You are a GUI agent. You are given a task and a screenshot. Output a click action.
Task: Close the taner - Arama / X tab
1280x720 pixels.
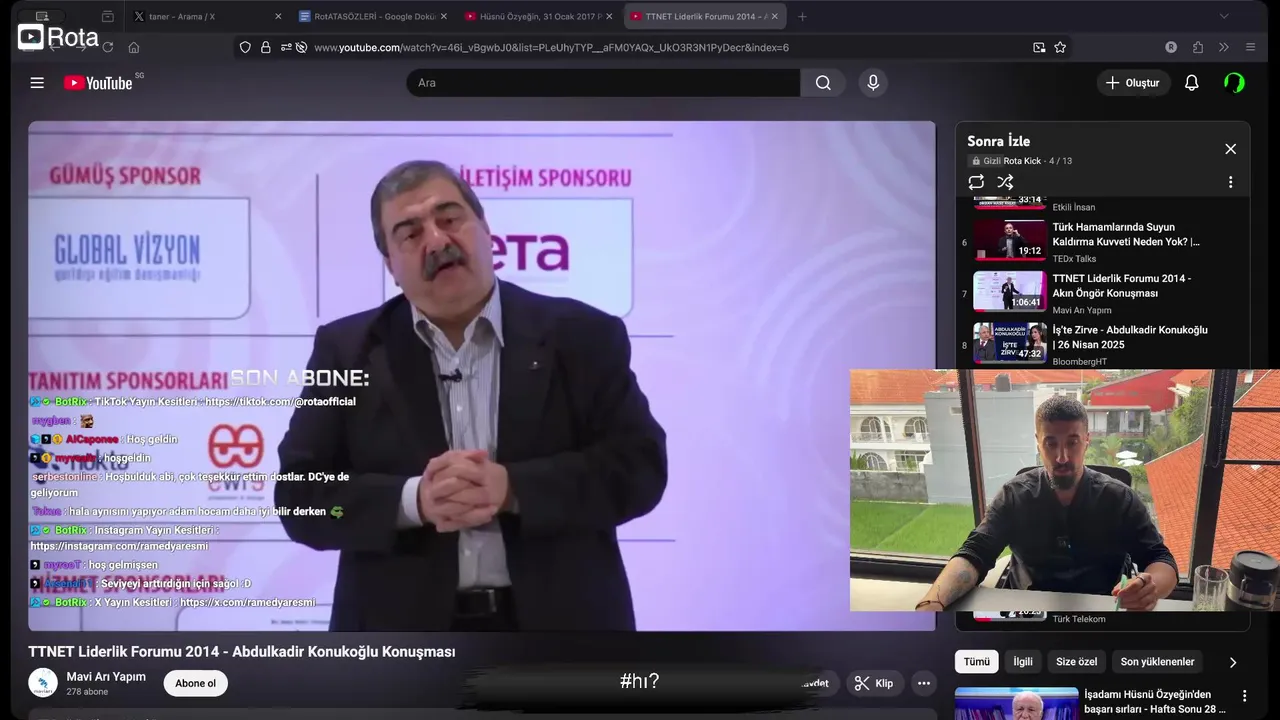[277, 17]
